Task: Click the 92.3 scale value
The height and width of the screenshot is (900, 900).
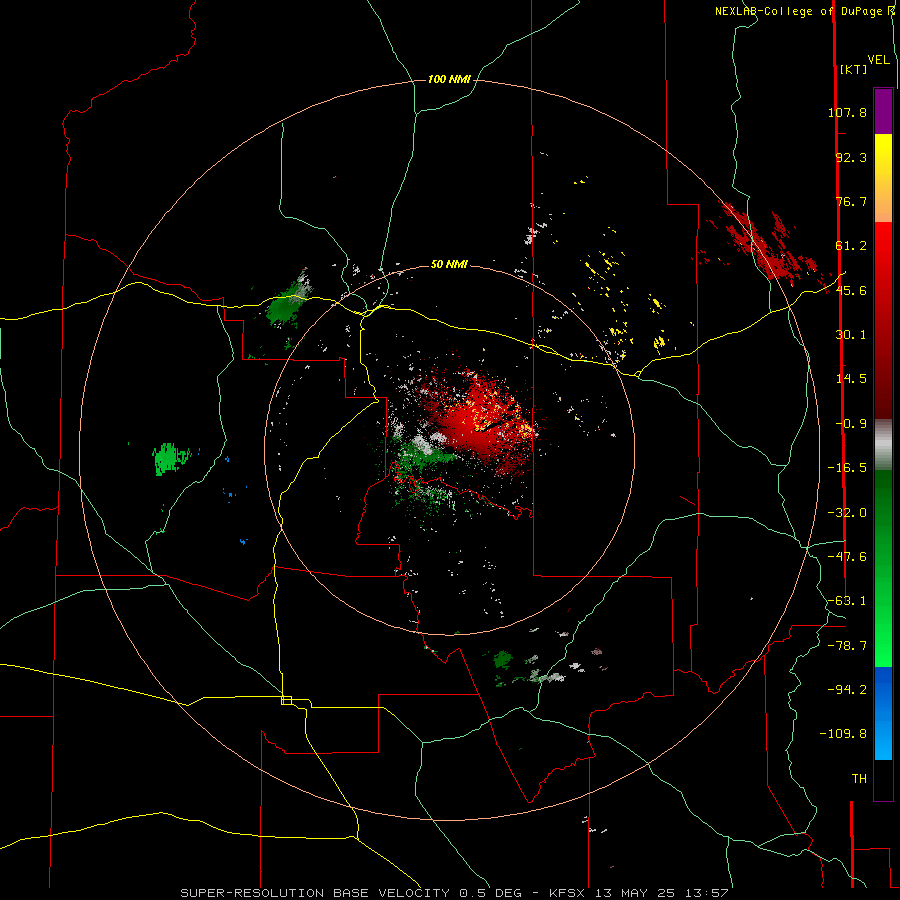Action: tap(851, 157)
